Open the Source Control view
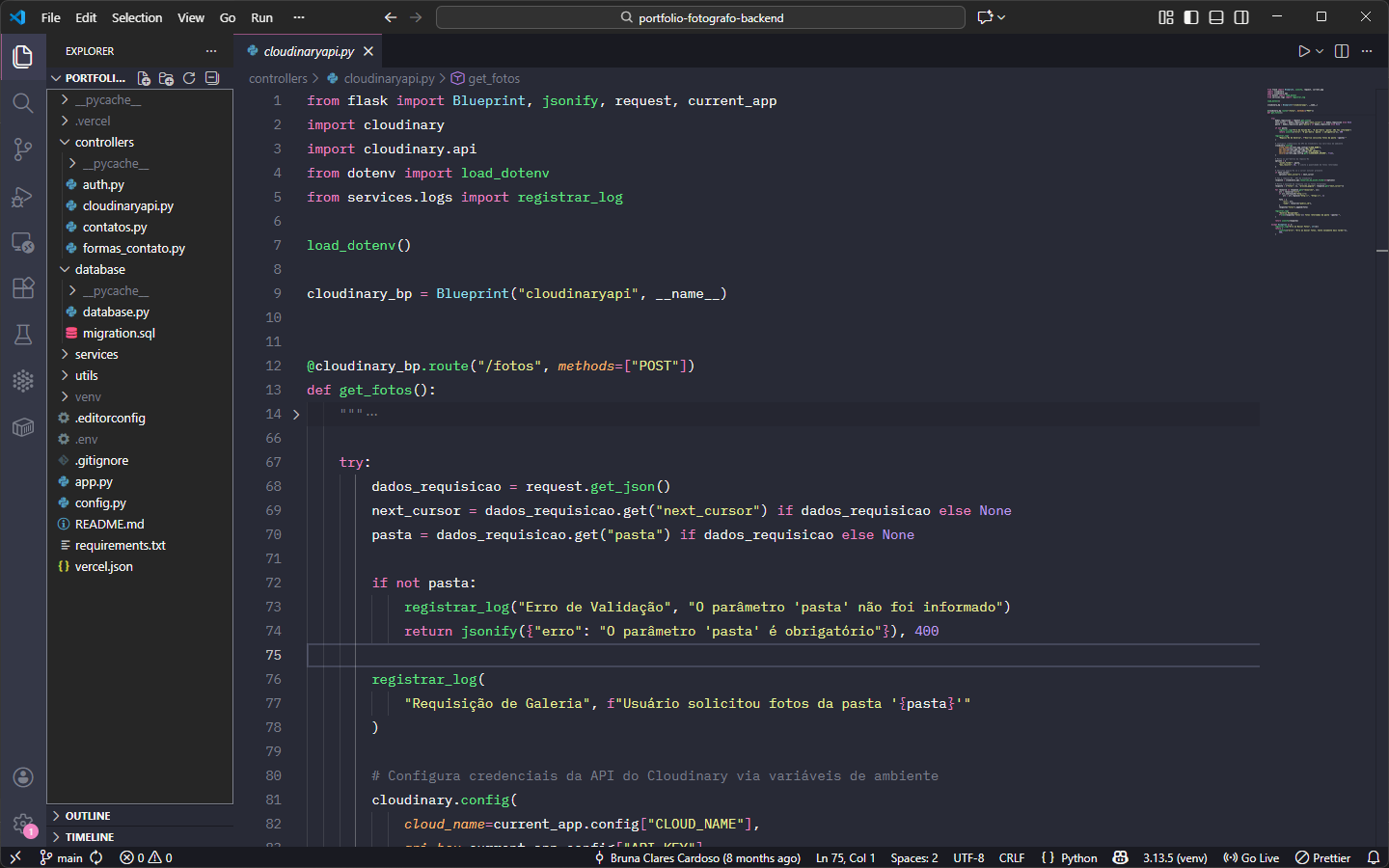The image size is (1389, 868). [x=23, y=149]
